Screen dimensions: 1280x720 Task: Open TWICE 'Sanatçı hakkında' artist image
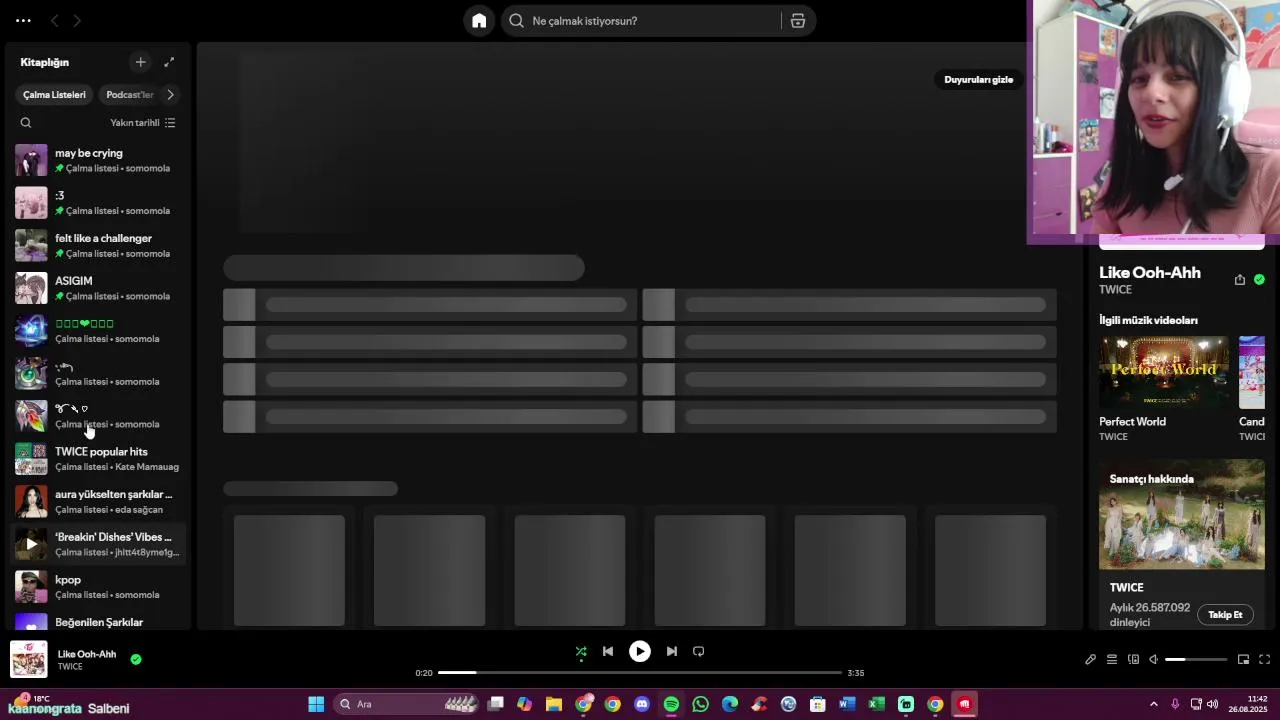coord(1182,514)
